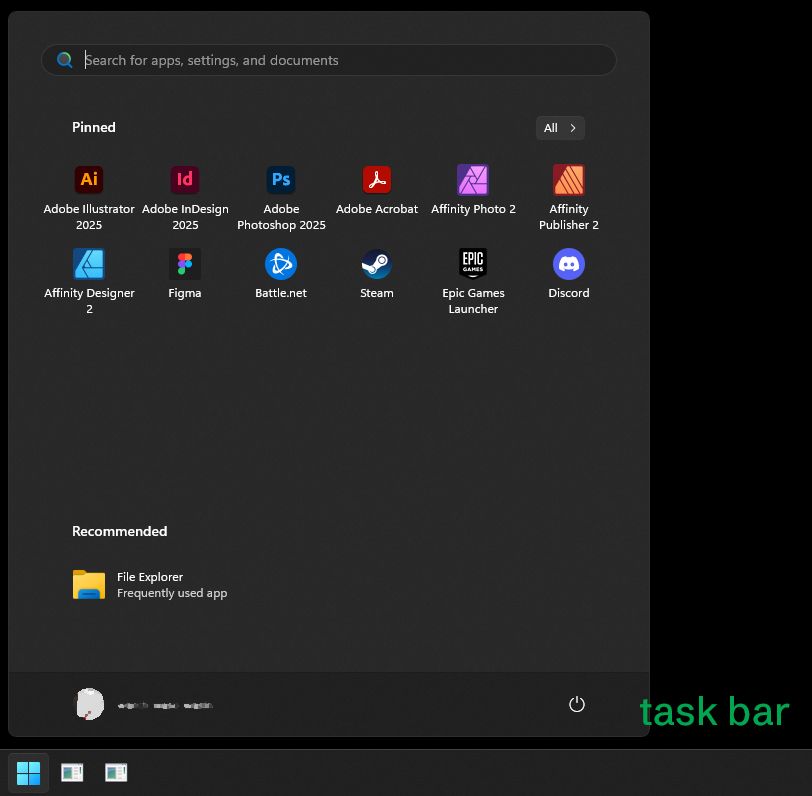Open the first pinned taskbar app
Screen dimensions: 812x796
(72, 773)
